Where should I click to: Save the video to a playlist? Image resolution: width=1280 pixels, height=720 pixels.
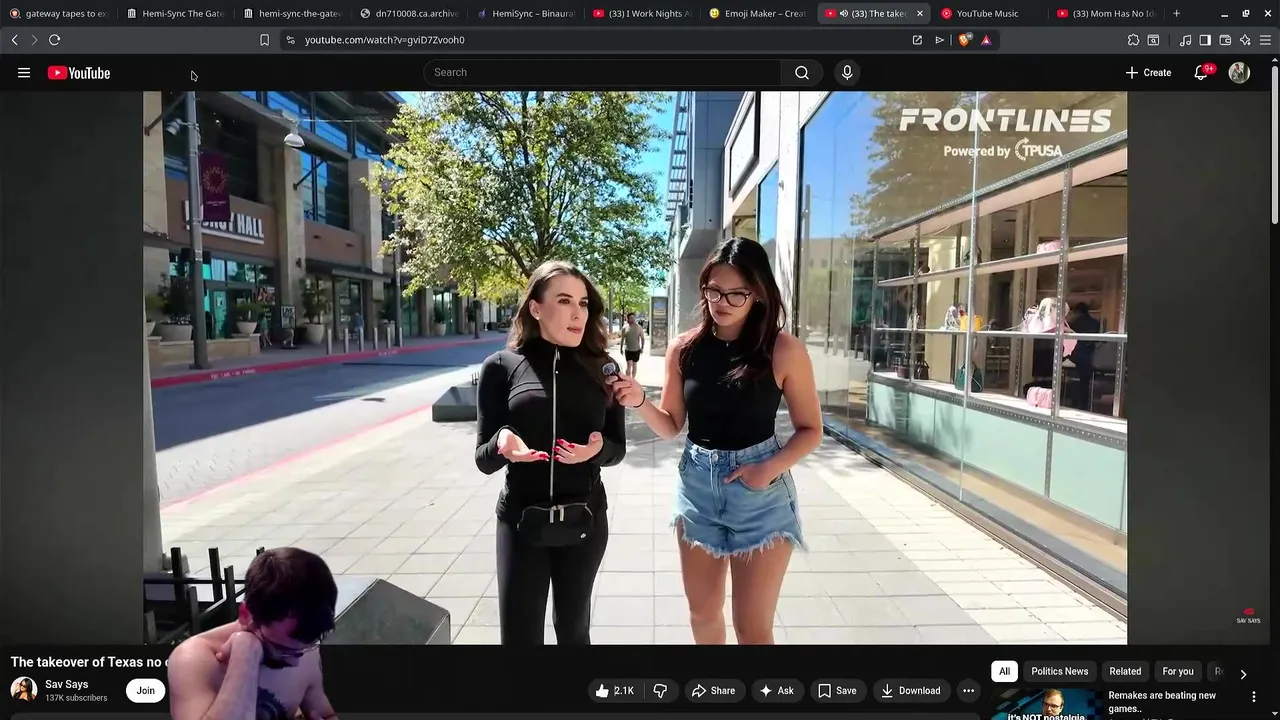coord(837,690)
